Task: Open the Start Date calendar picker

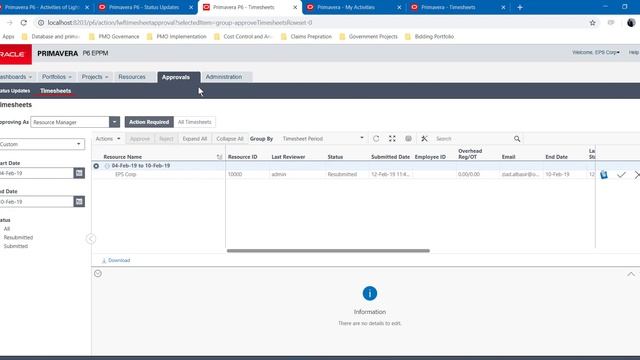Action: point(79,173)
